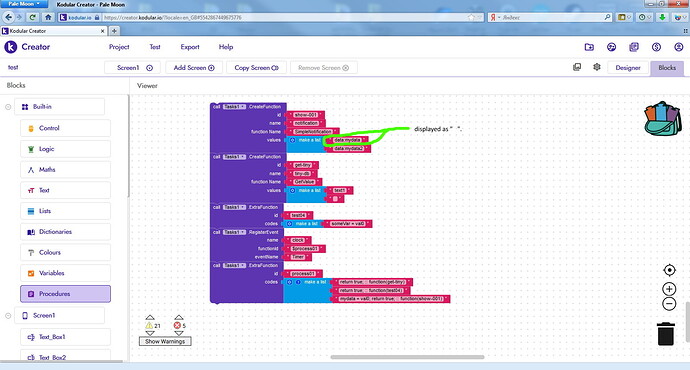Collapse the Built-in blocks section
This screenshot has height=370, width=690.
click(x=8, y=107)
